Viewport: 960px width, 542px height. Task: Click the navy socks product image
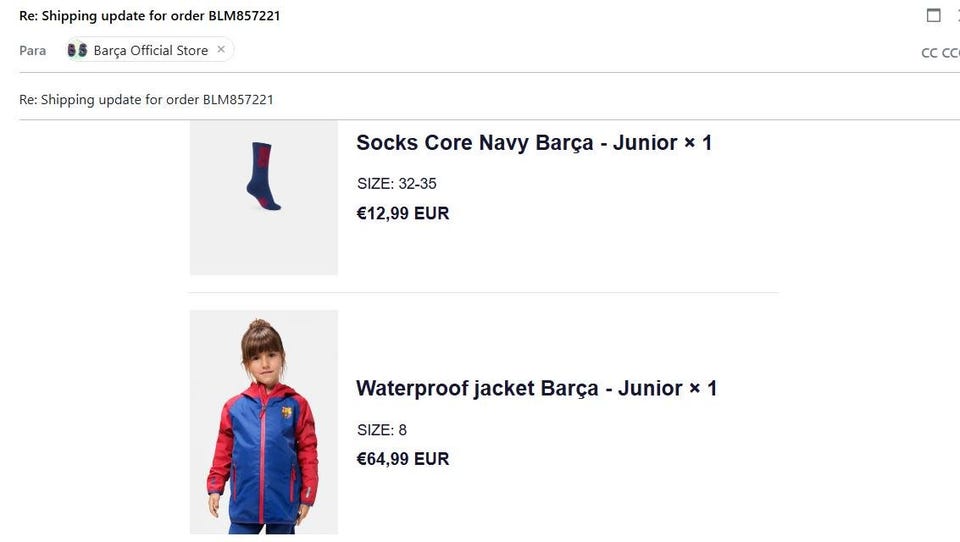264,190
